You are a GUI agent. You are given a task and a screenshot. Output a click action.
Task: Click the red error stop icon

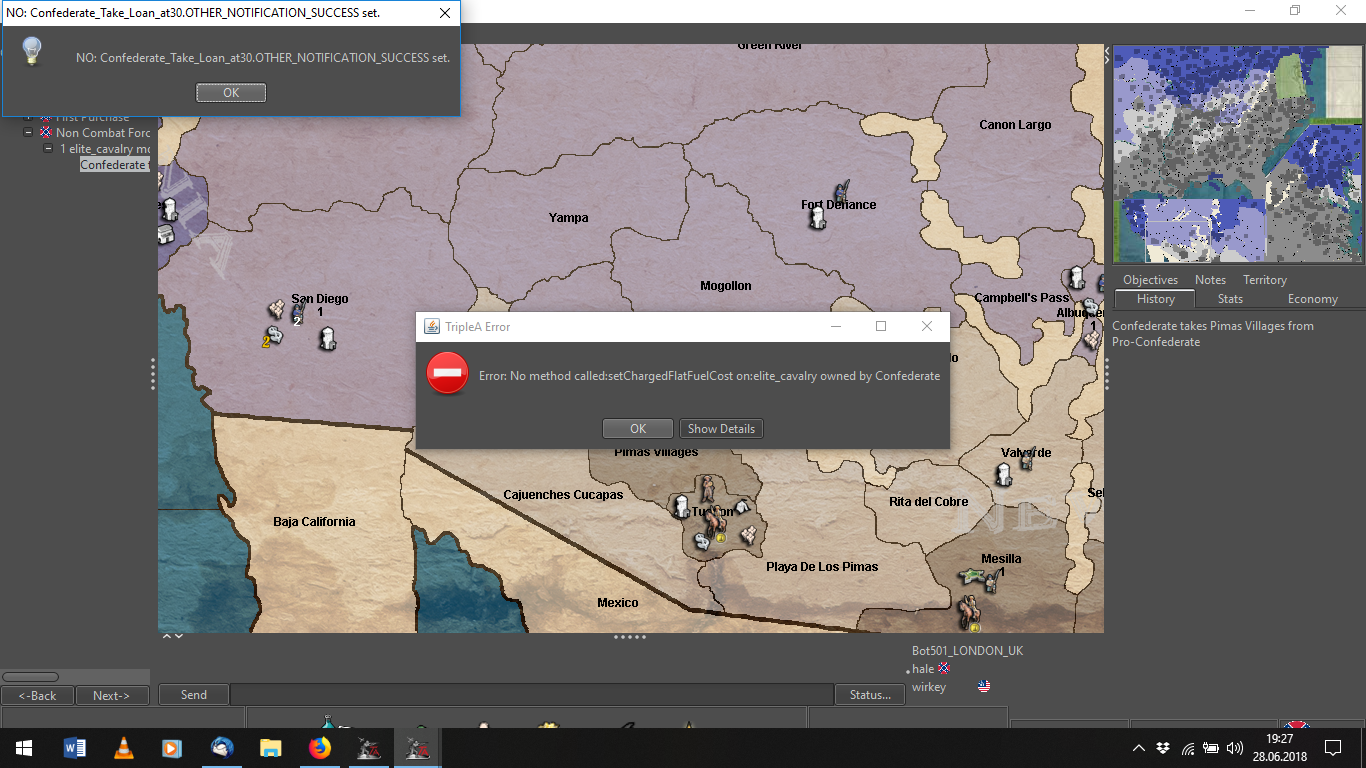coord(447,373)
